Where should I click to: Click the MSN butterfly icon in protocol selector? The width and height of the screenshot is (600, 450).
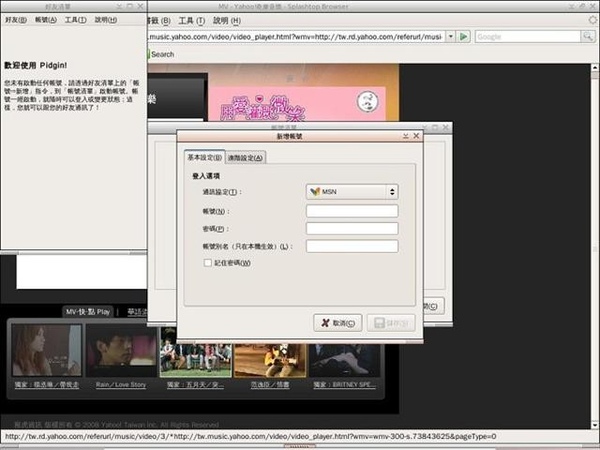(x=315, y=192)
